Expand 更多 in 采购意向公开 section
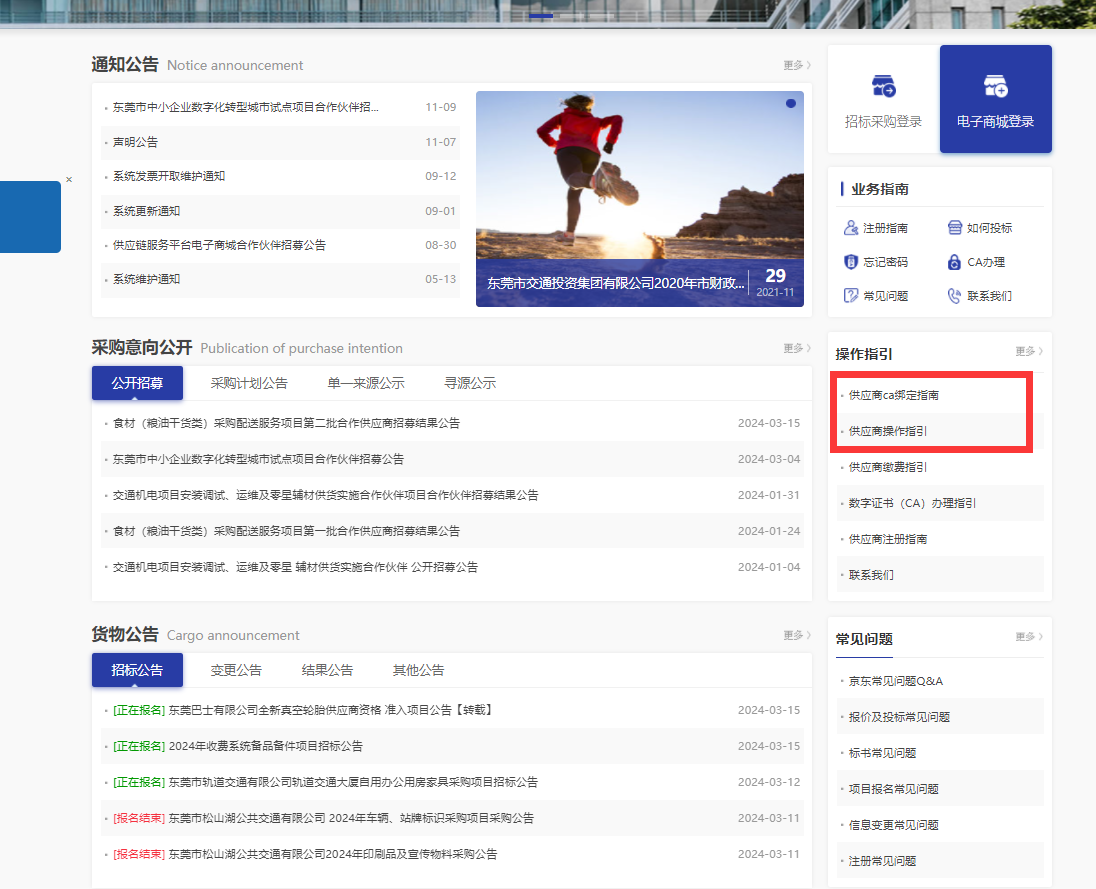The height and width of the screenshot is (889, 1096). [x=796, y=349]
